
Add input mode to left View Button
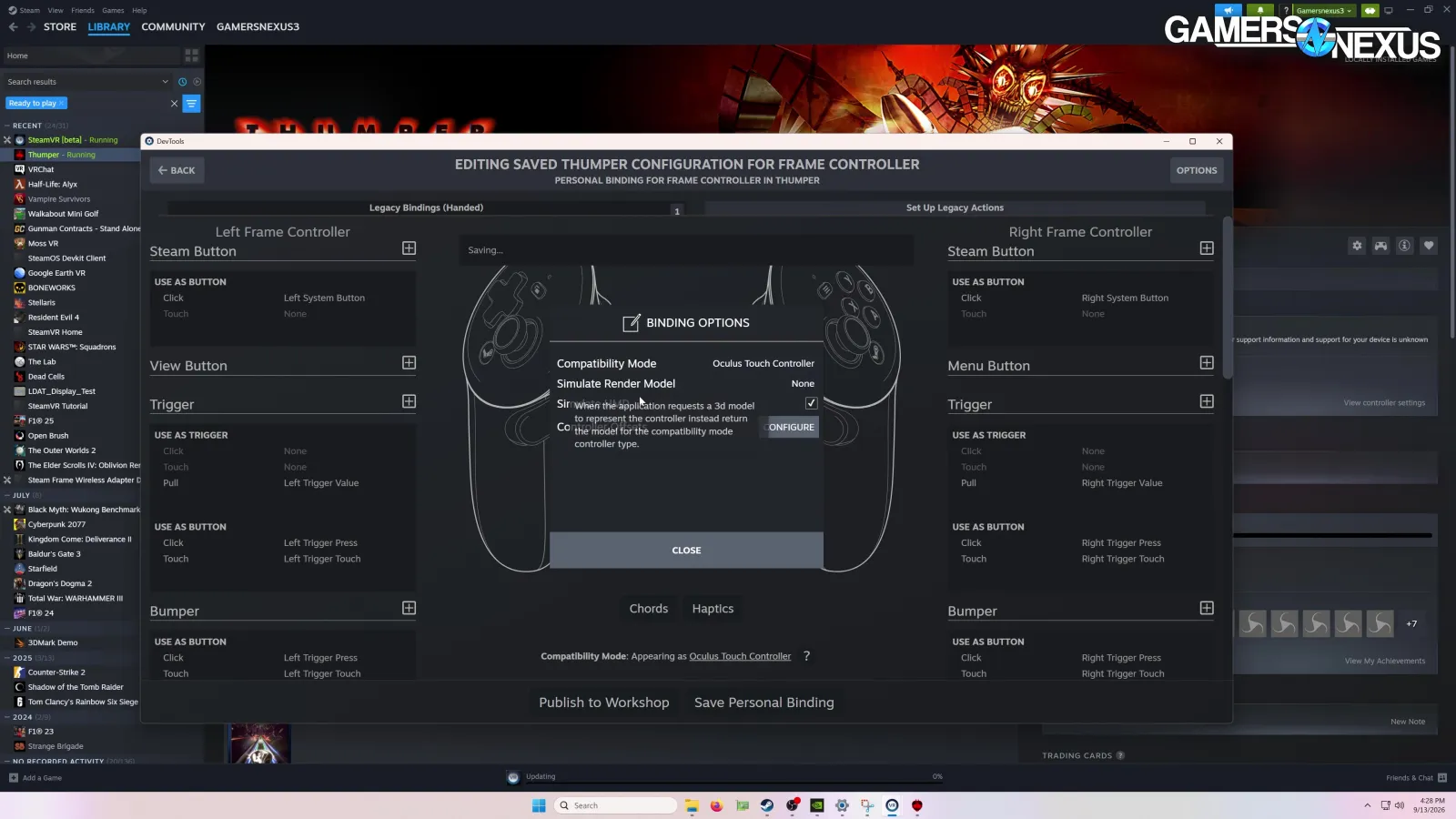point(409,362)
